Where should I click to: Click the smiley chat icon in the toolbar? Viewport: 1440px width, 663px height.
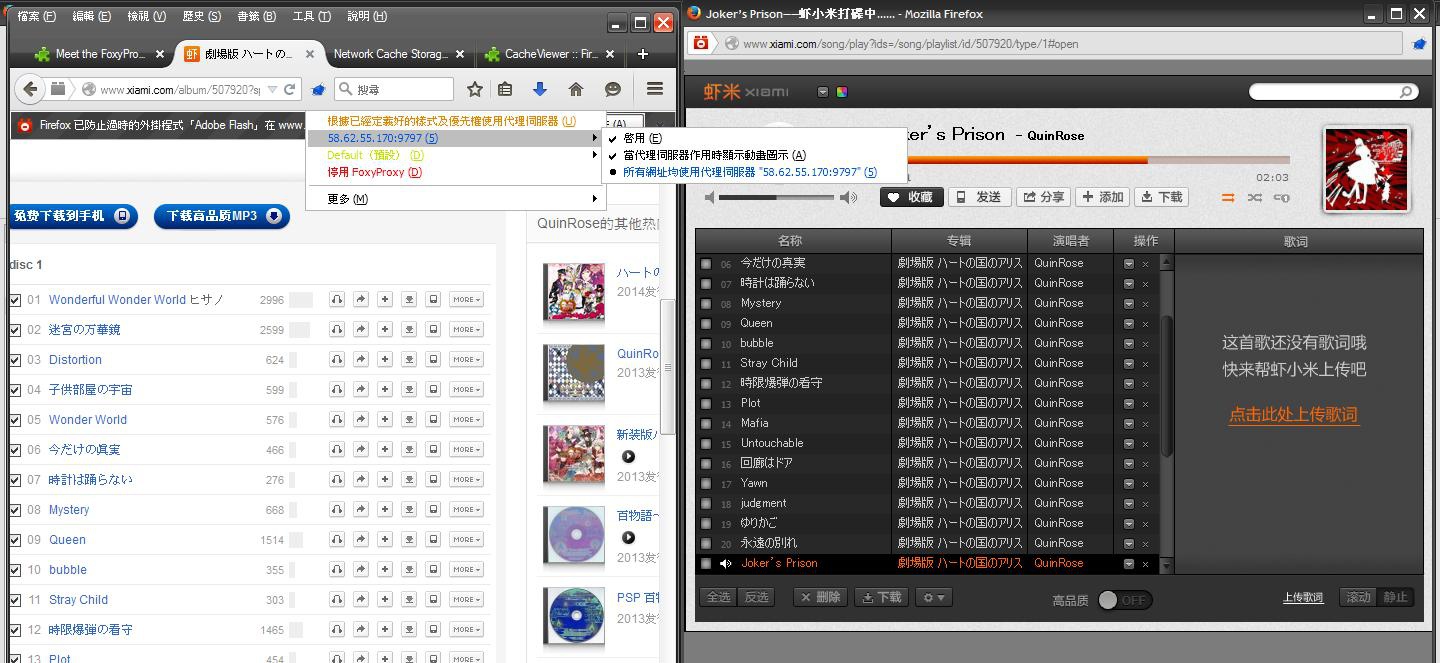pyautogui.click(x=613, y=89)
